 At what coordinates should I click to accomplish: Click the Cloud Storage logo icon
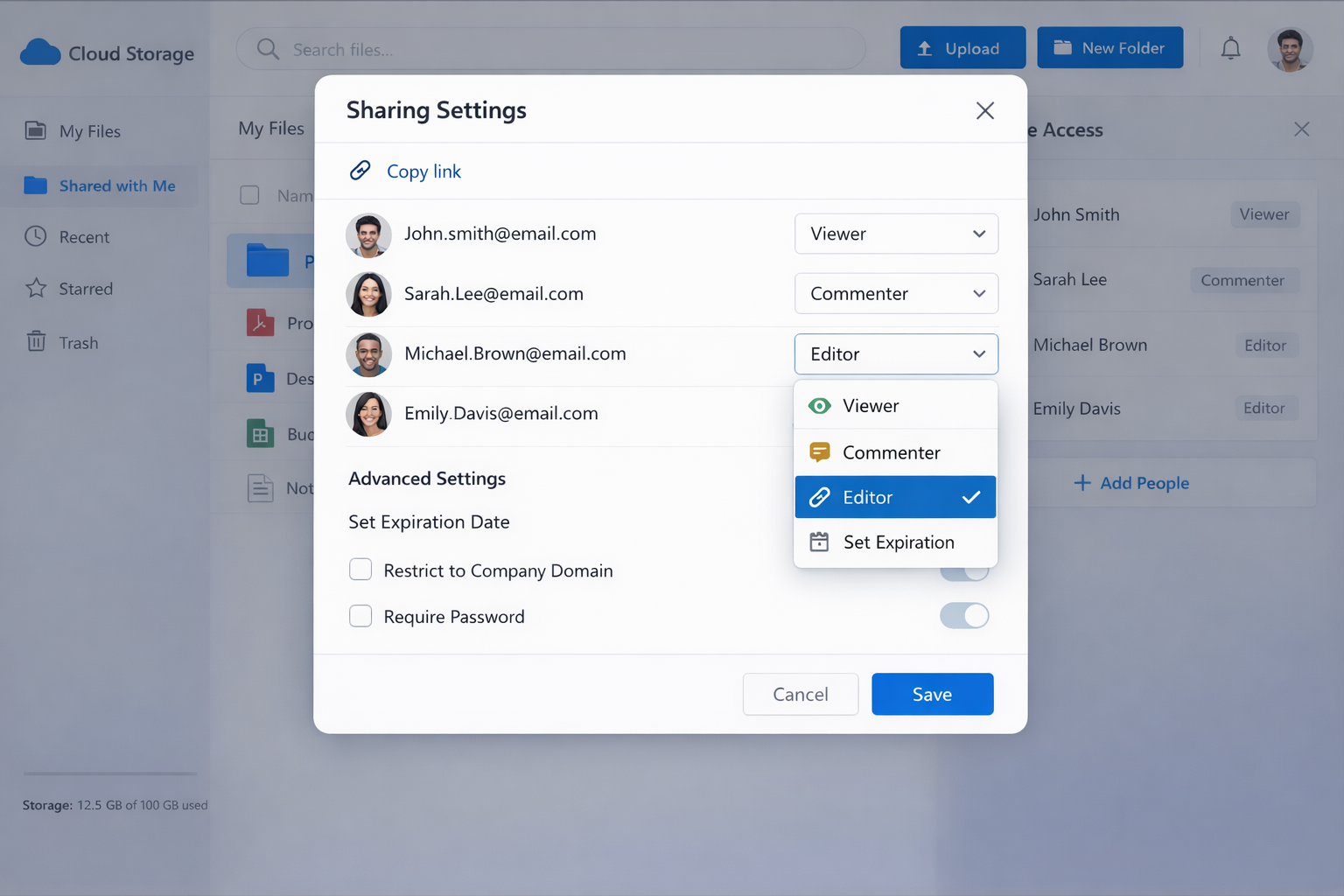pos(40,53)
